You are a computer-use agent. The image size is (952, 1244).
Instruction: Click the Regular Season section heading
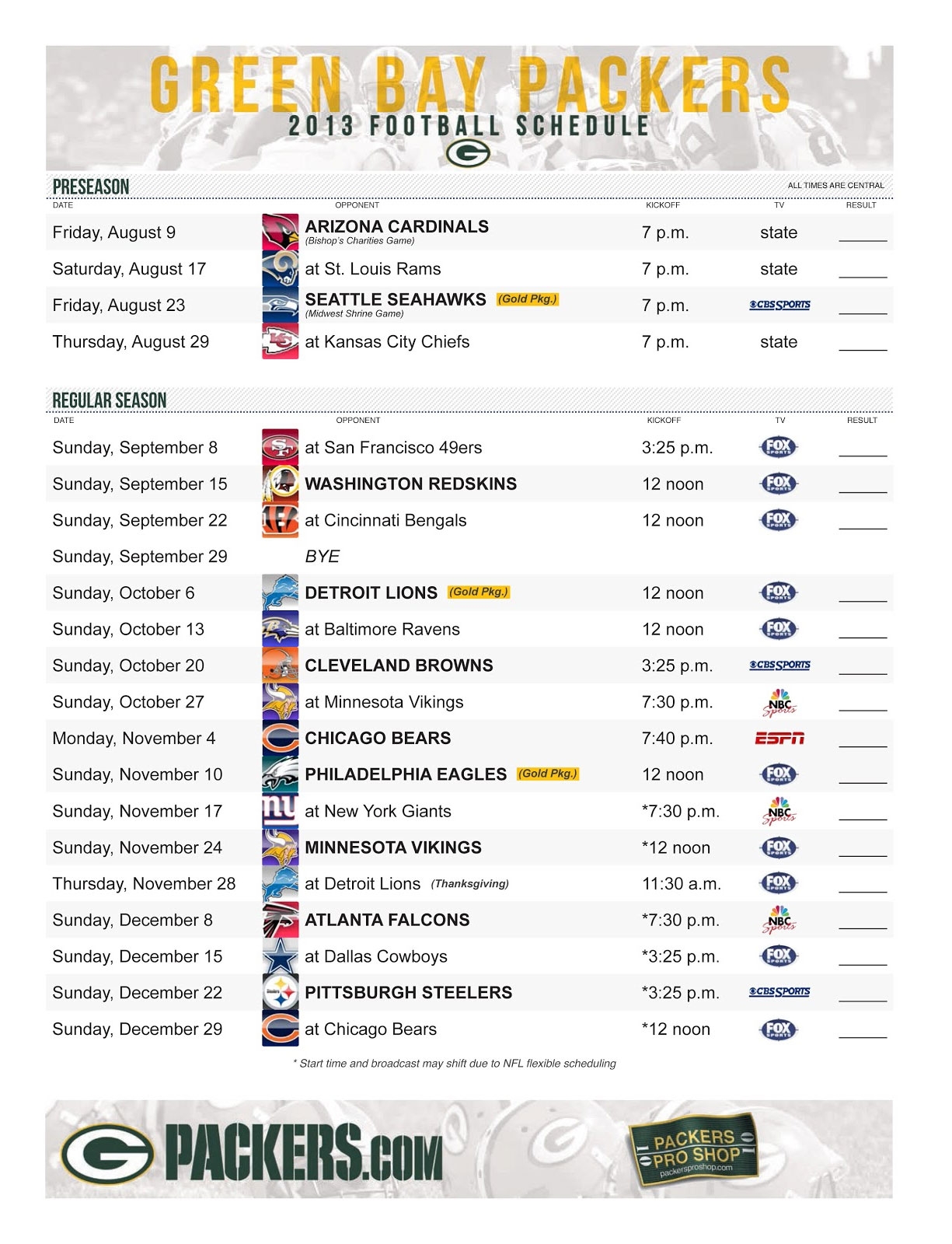[x=110, y=400]
